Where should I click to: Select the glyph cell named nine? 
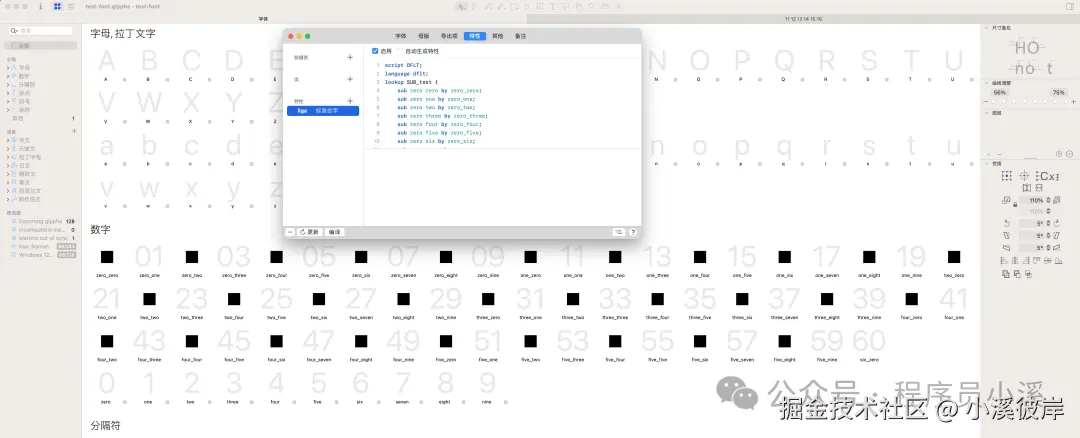click(488, 388)
